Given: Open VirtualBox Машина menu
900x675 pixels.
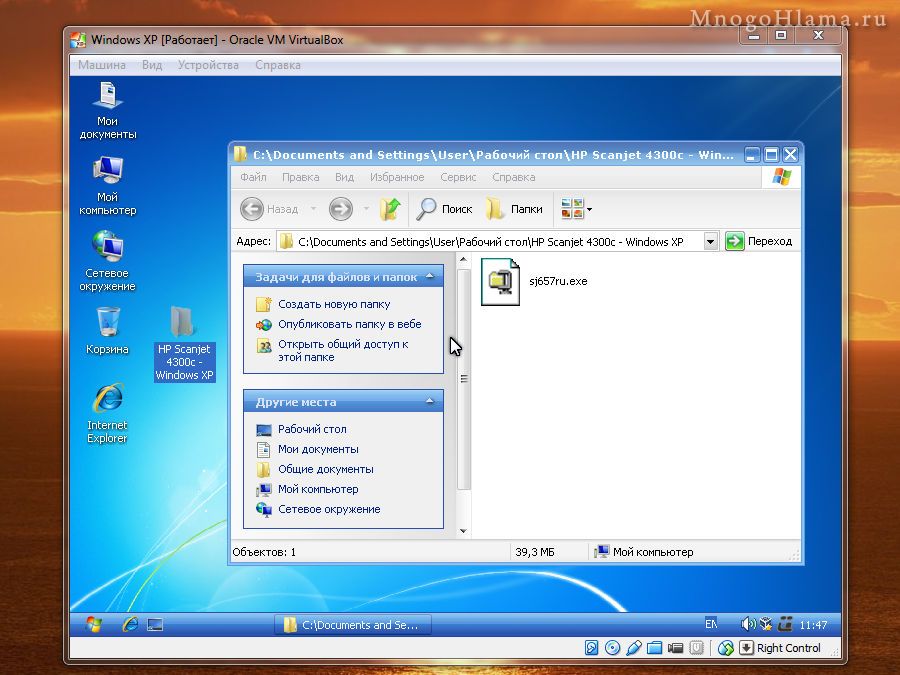Looking at the screenshot, I should point(102,65).
